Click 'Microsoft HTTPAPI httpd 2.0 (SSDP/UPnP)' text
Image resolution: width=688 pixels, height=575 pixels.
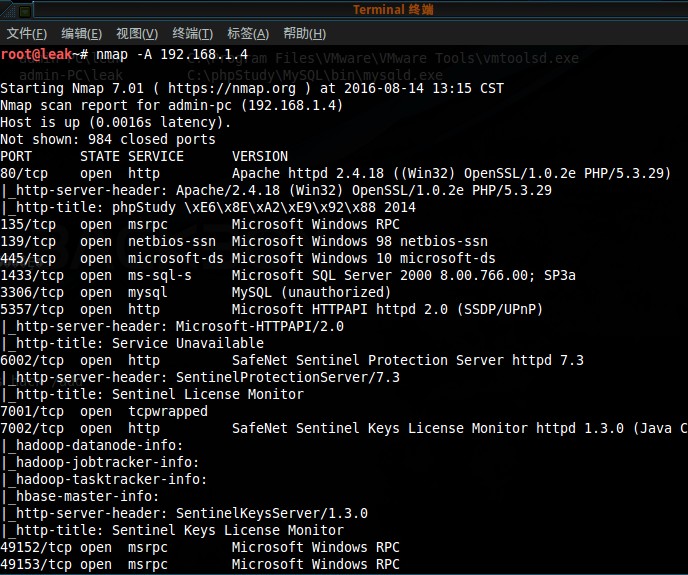pyautogui.click(x=387, y=309)
